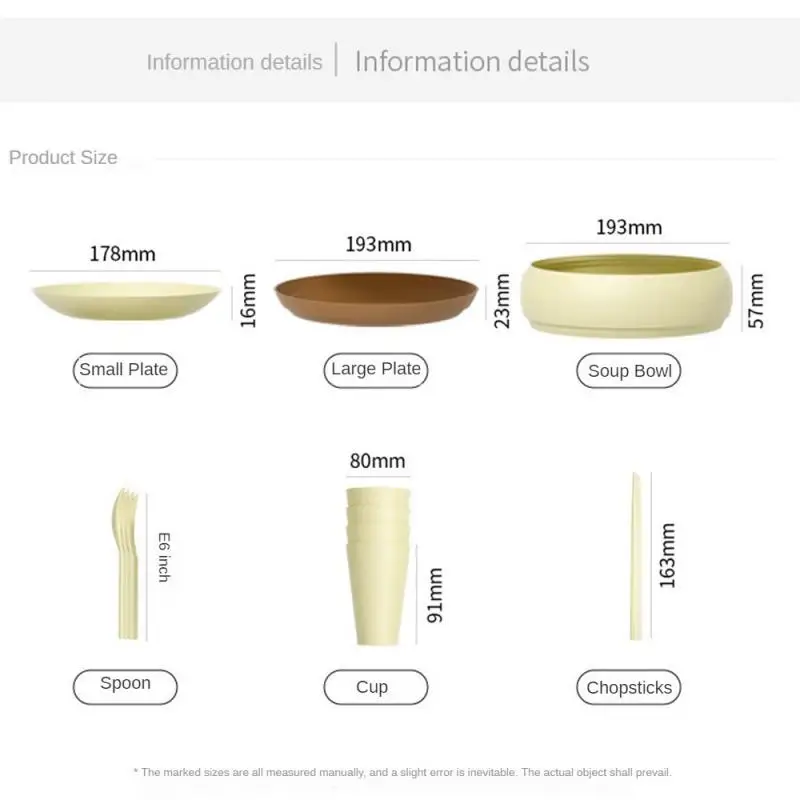Select the Spoon label pill
Image resolution: width=800 pixels, height=800 pixels.
coord(126,685)
